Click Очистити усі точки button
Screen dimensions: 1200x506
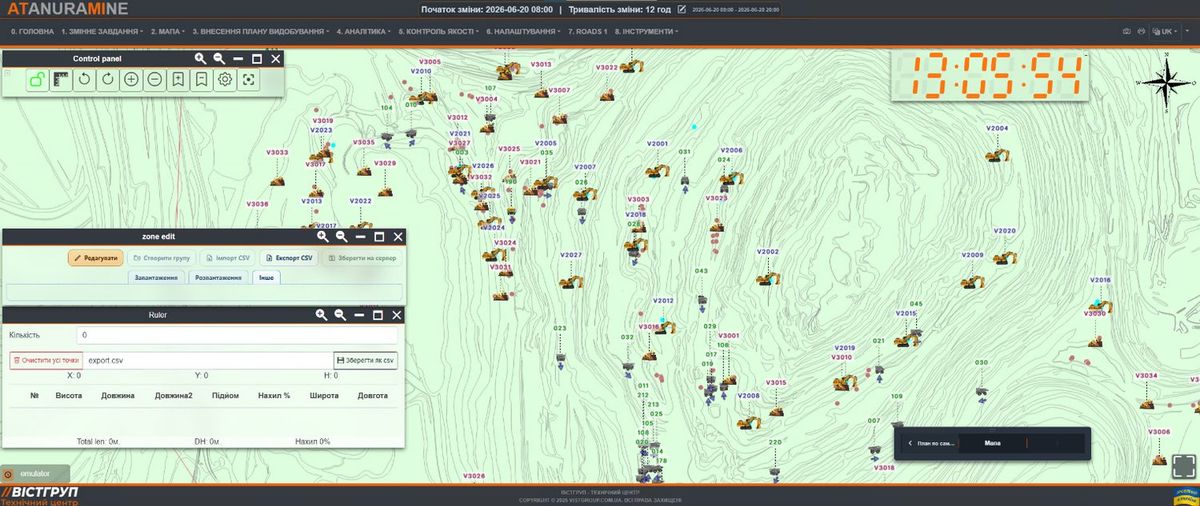[46, 360]
